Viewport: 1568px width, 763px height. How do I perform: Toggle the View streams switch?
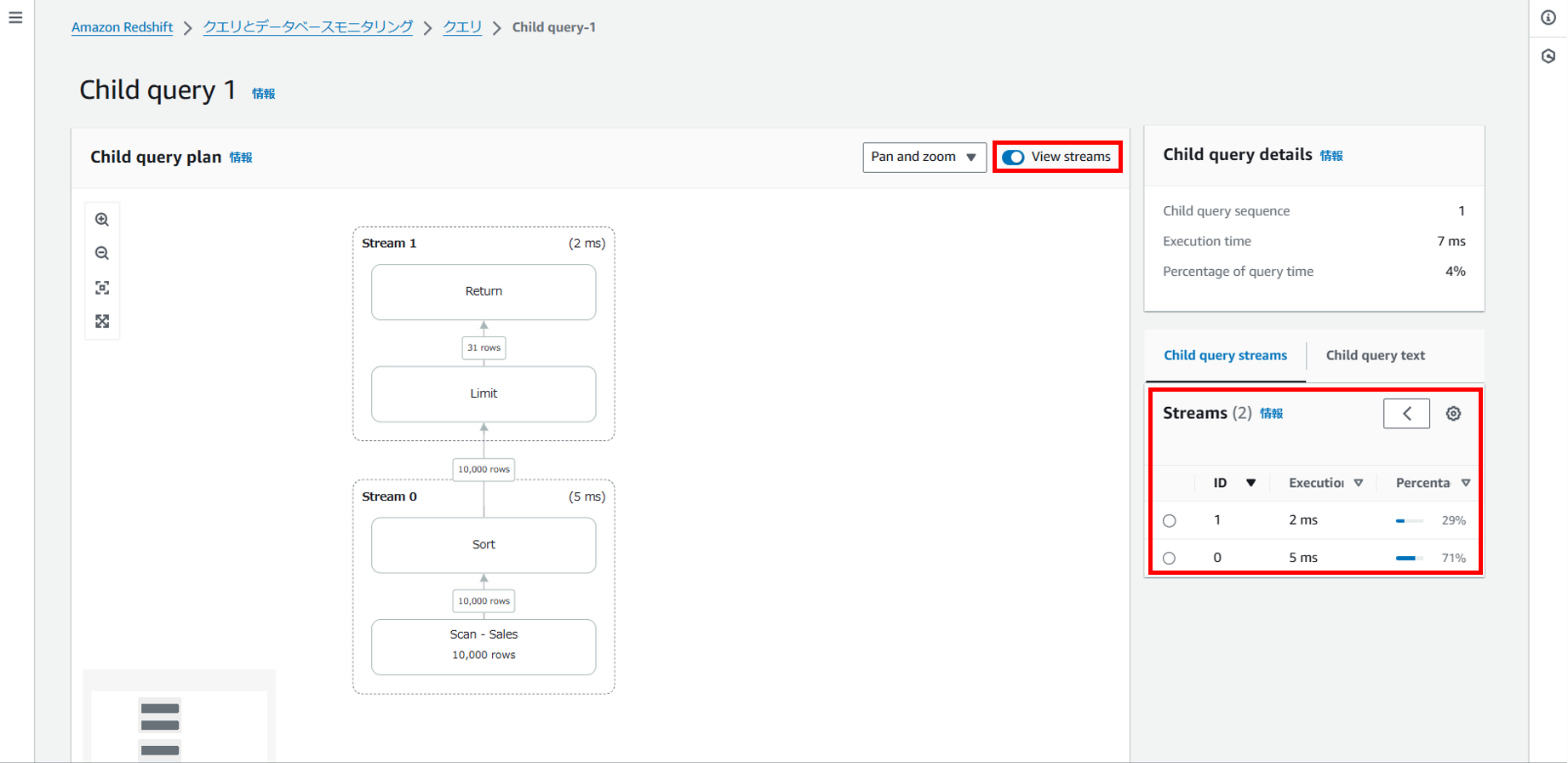tap(1013, 157)
